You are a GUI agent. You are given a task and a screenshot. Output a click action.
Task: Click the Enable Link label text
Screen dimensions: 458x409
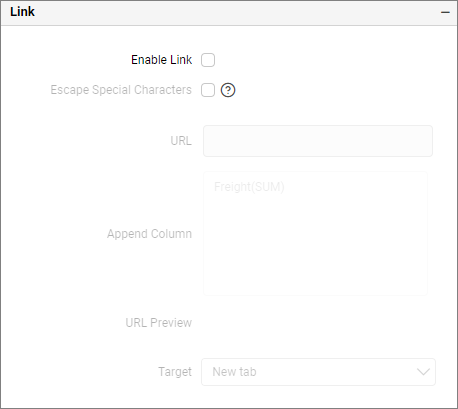[161, 60]
